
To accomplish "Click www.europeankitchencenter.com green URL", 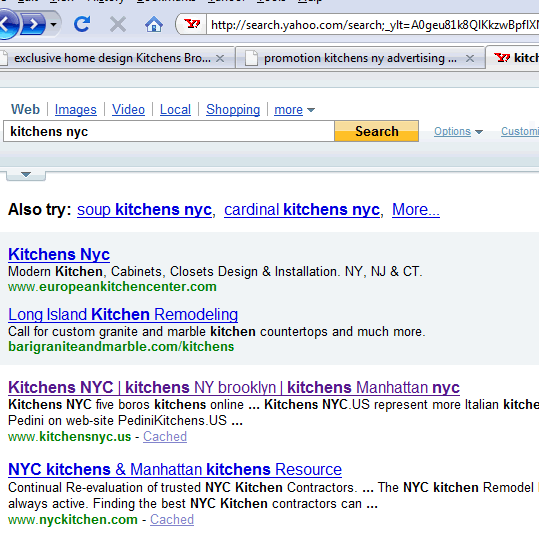I will [x=112, y=287].
